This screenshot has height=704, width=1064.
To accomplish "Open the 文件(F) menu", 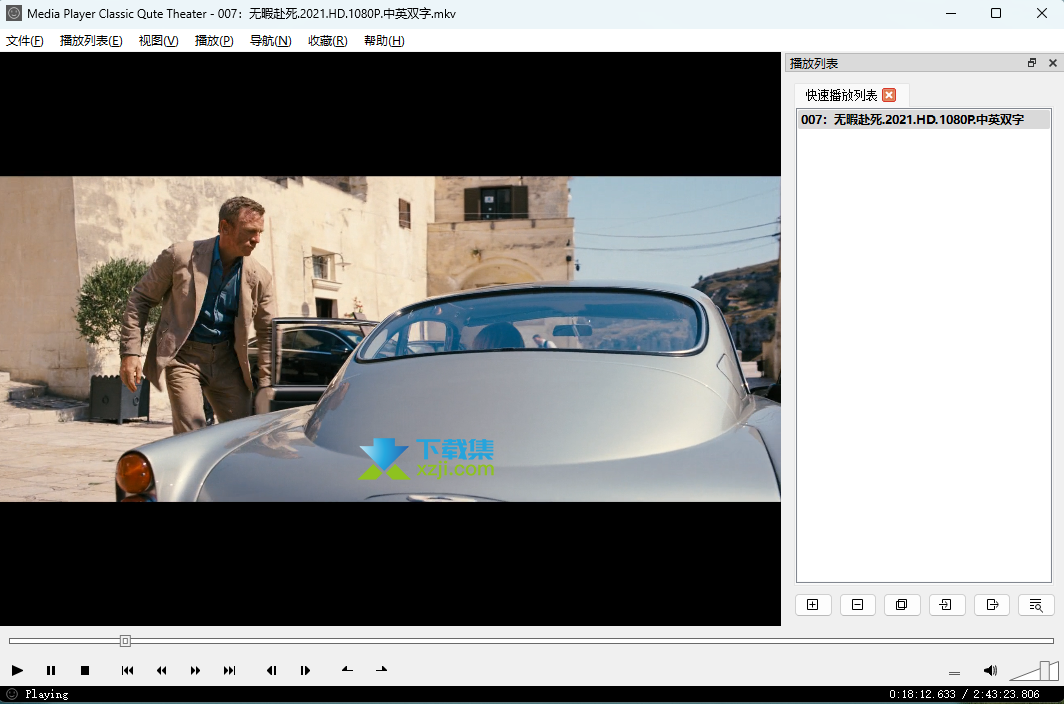I will point(24,41).
